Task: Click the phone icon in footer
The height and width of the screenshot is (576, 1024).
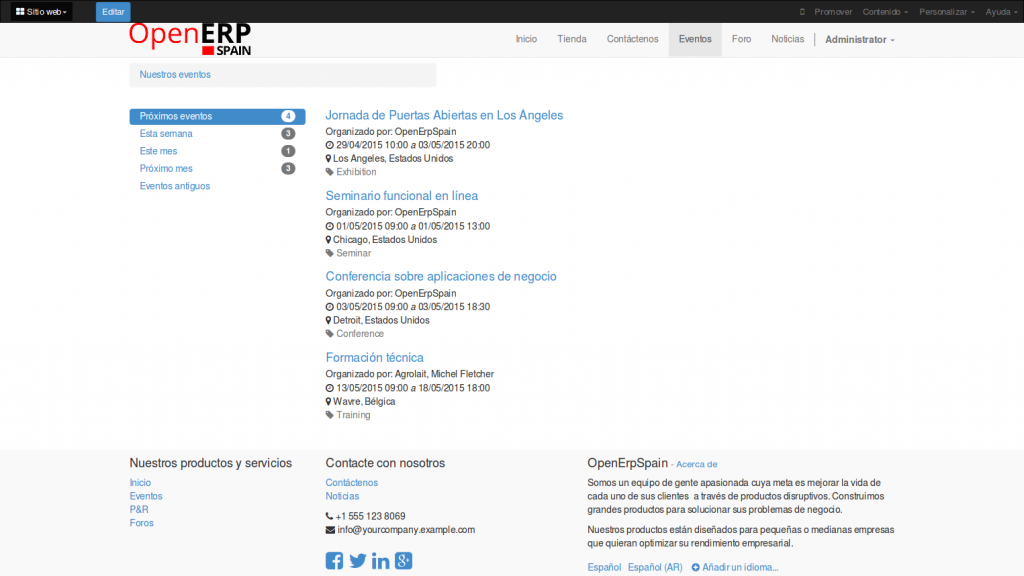Action: pyautogui.click(x=329, y=516)
